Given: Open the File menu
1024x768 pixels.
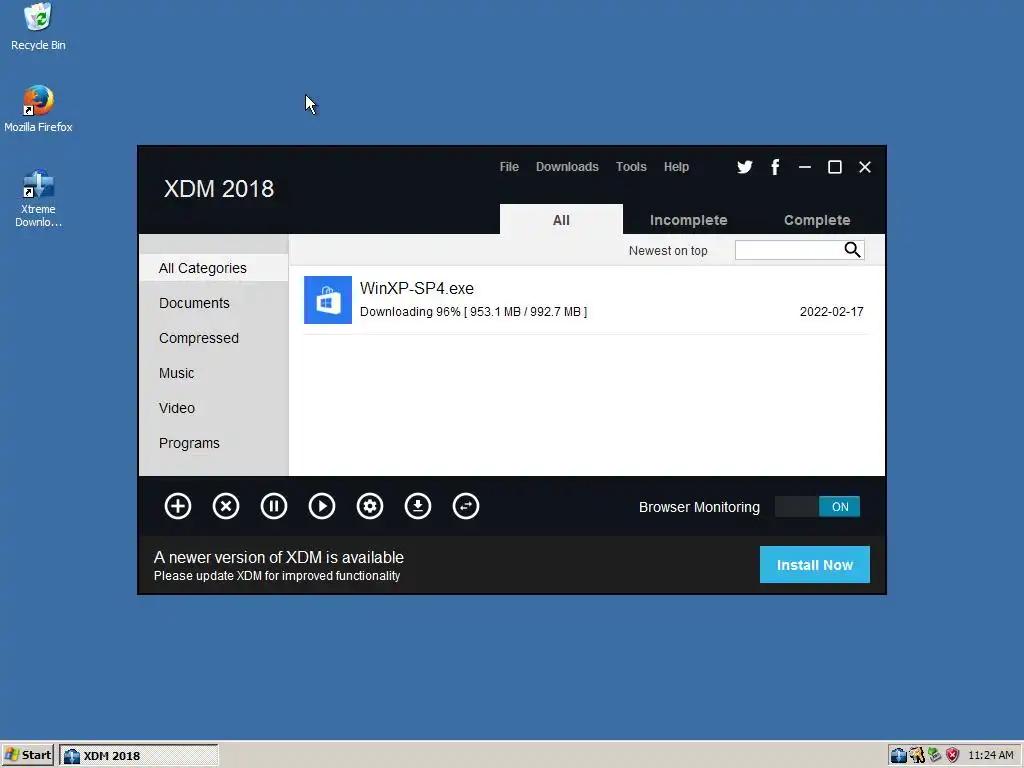Looking at the screenshot, I should coord(509,167).
